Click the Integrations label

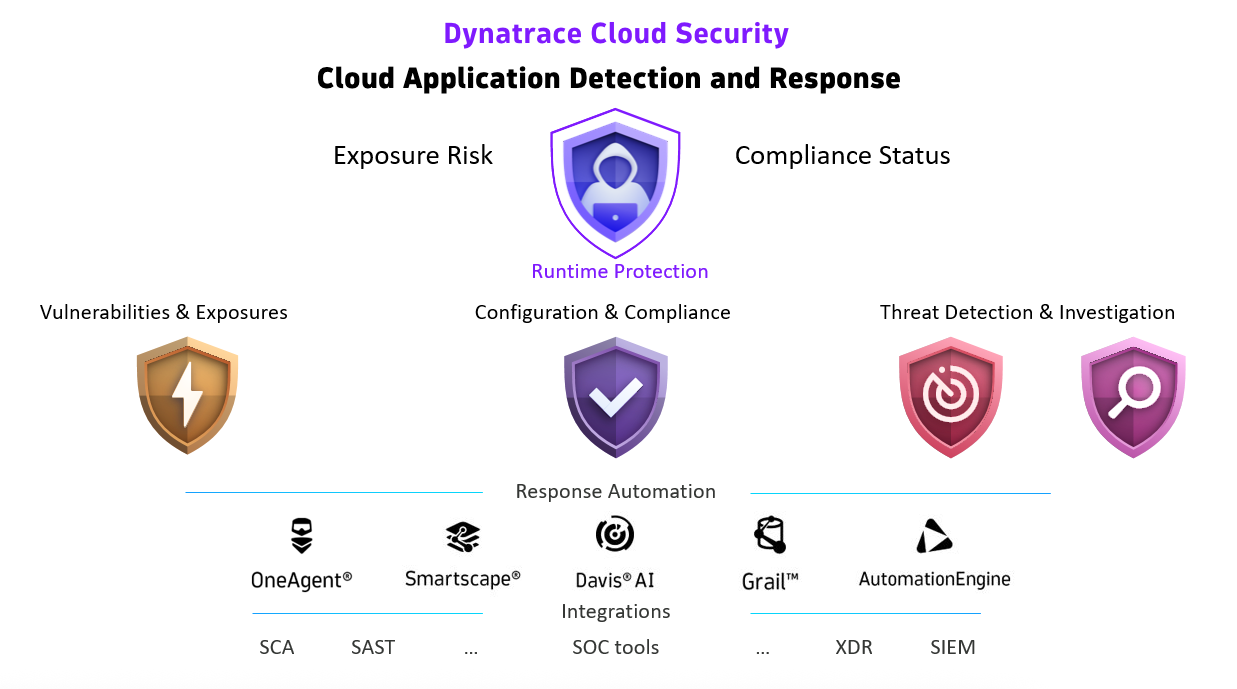point(615,611)
